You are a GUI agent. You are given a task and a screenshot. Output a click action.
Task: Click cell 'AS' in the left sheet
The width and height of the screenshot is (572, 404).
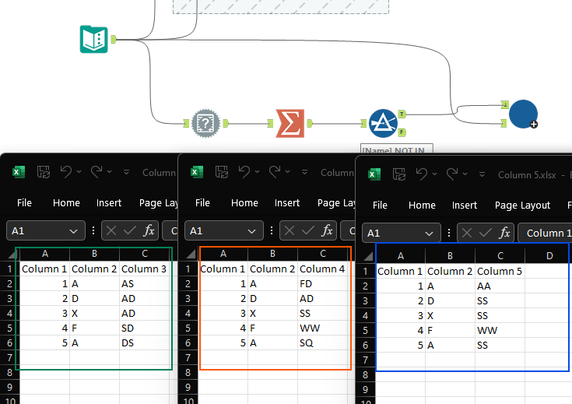tap(144, 284)
